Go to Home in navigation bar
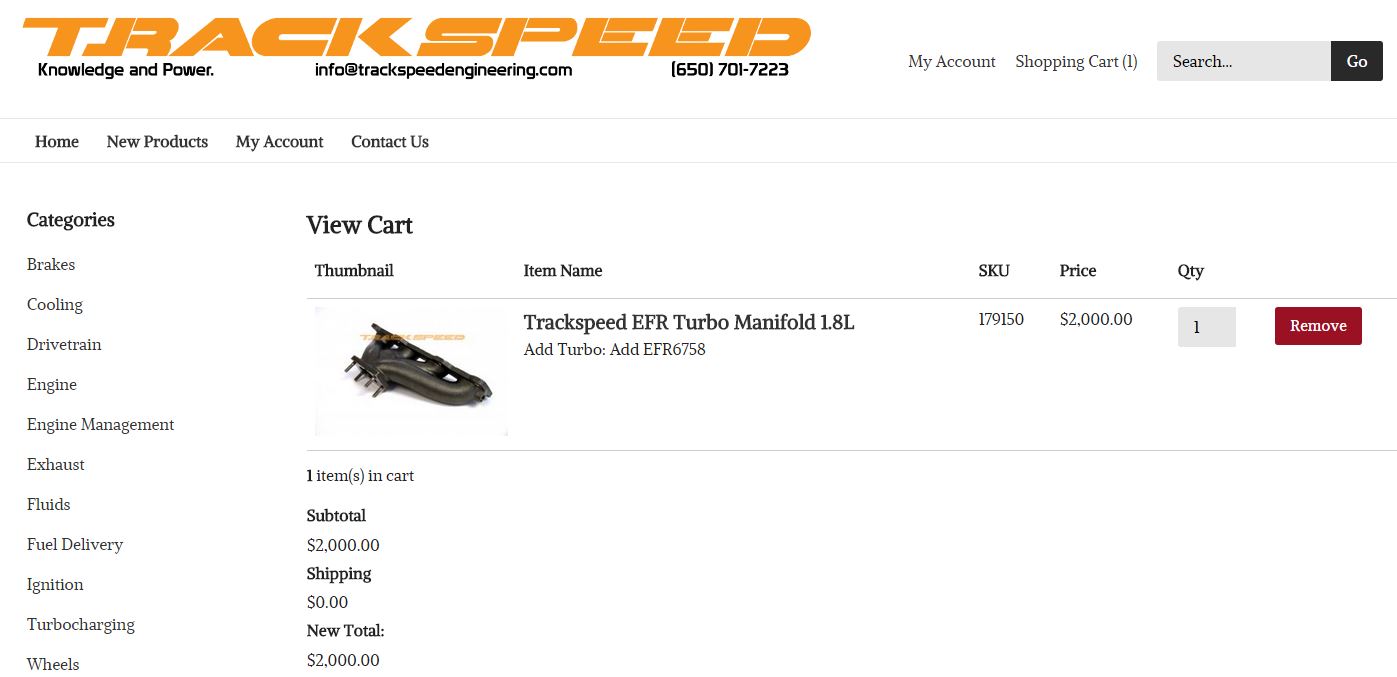1397x677 pixels. click(57, 142)
